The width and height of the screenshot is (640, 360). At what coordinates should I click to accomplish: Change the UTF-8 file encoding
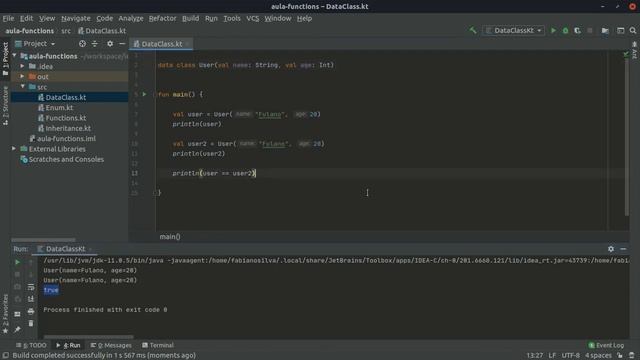[x=570, y=356]
